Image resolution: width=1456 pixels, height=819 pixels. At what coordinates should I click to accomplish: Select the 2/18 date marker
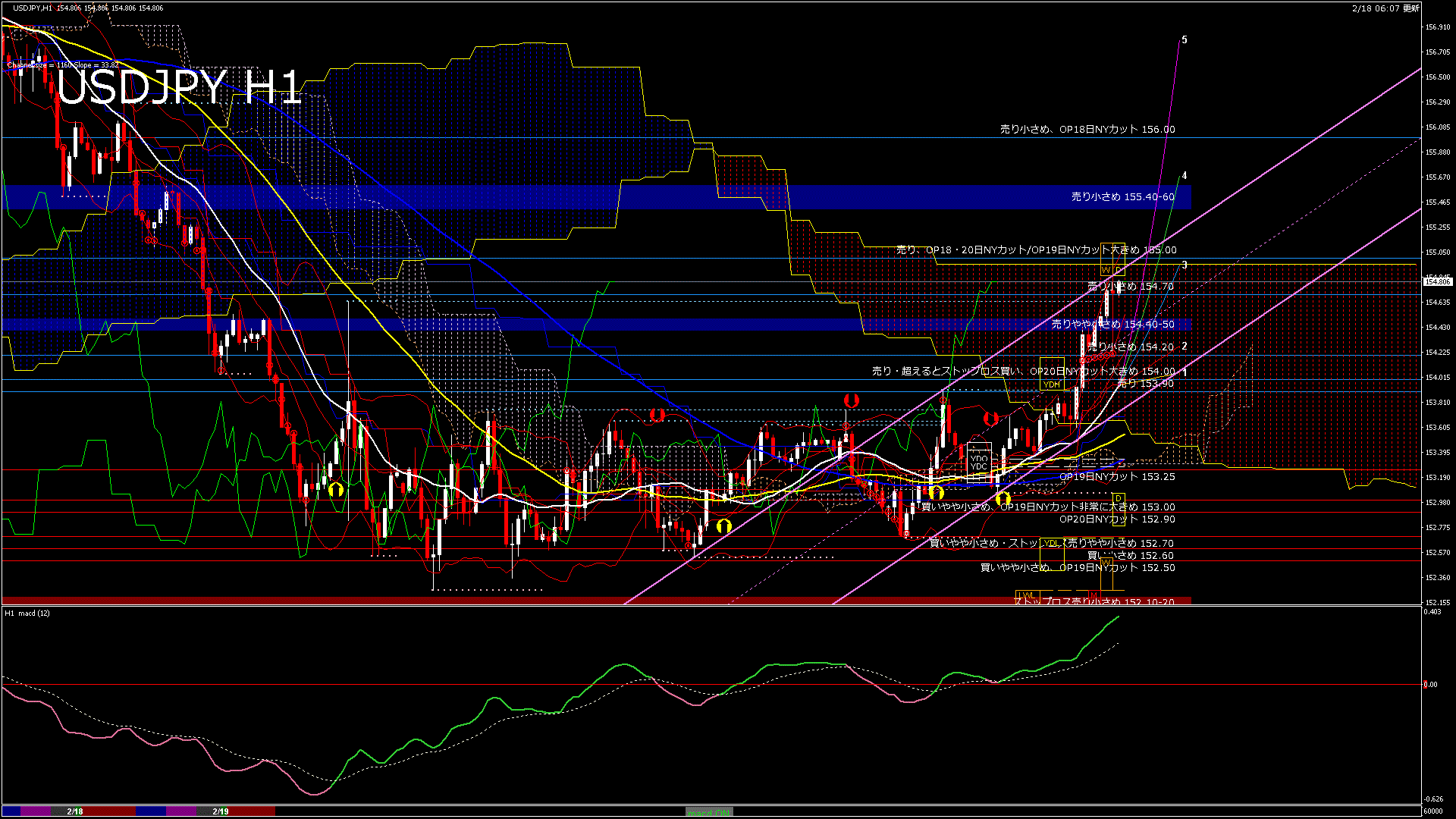(74, 811)
